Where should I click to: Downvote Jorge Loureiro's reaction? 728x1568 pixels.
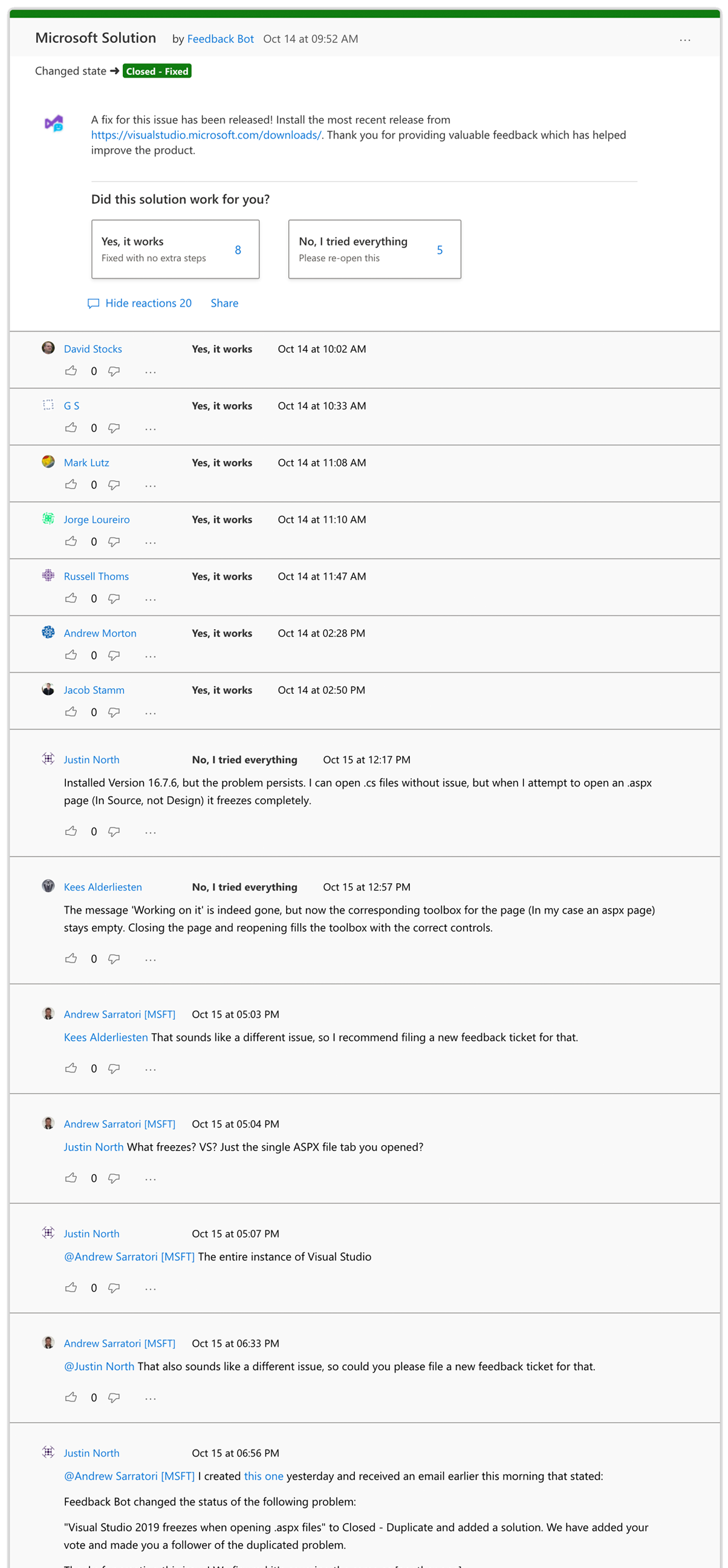114,542
